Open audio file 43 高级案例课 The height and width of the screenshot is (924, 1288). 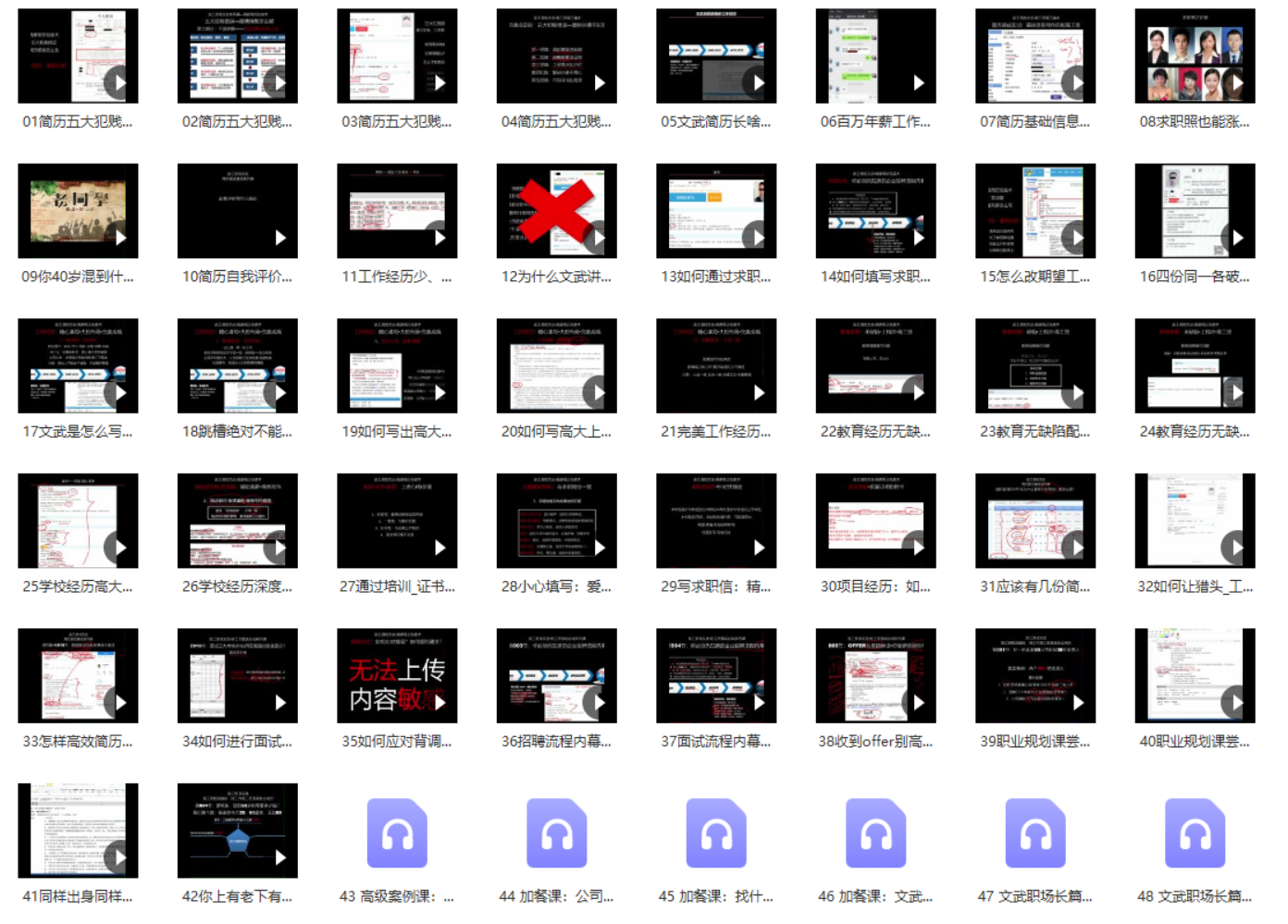(397, 833)
